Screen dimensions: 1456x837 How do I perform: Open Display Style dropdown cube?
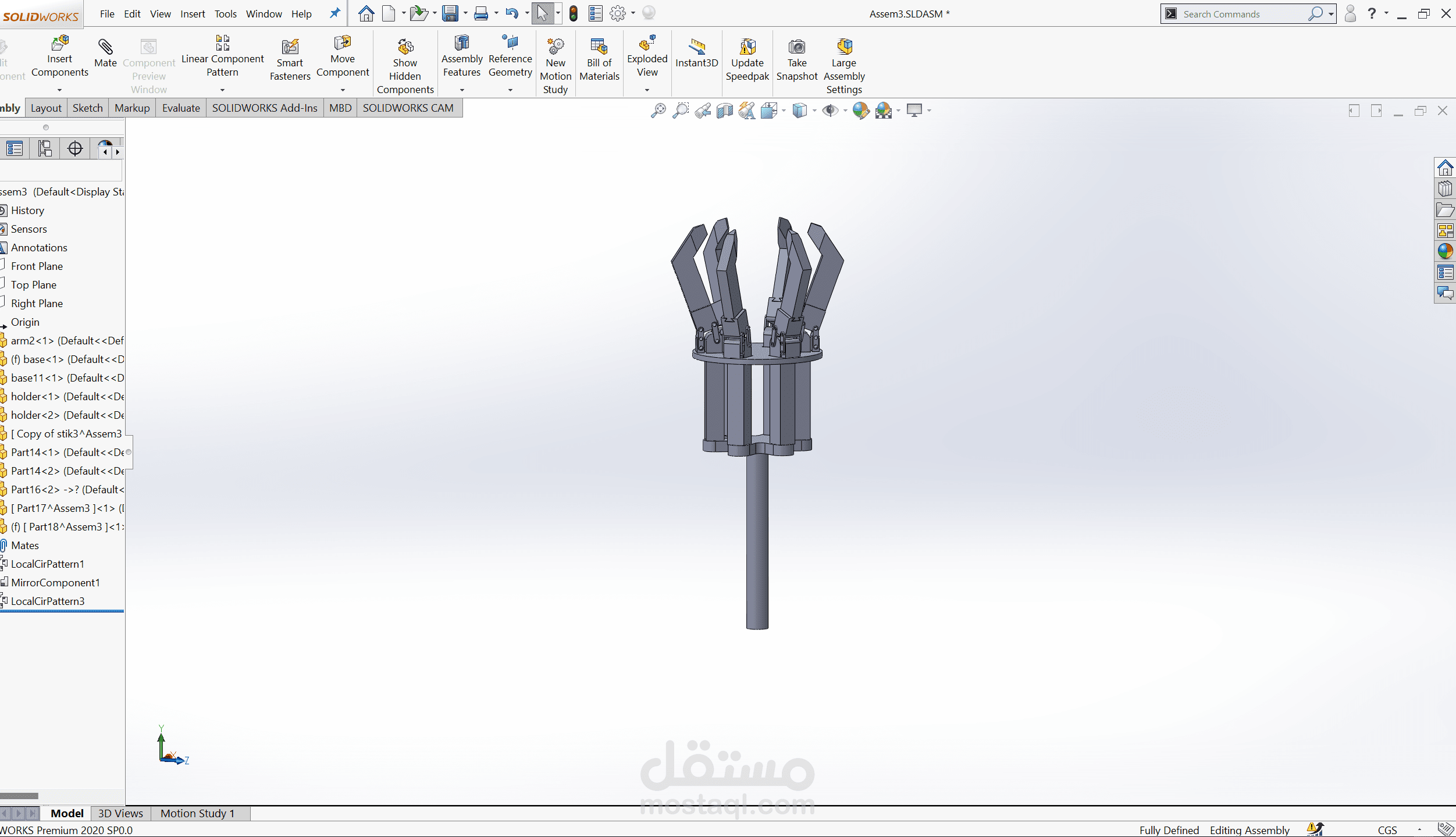800,111
